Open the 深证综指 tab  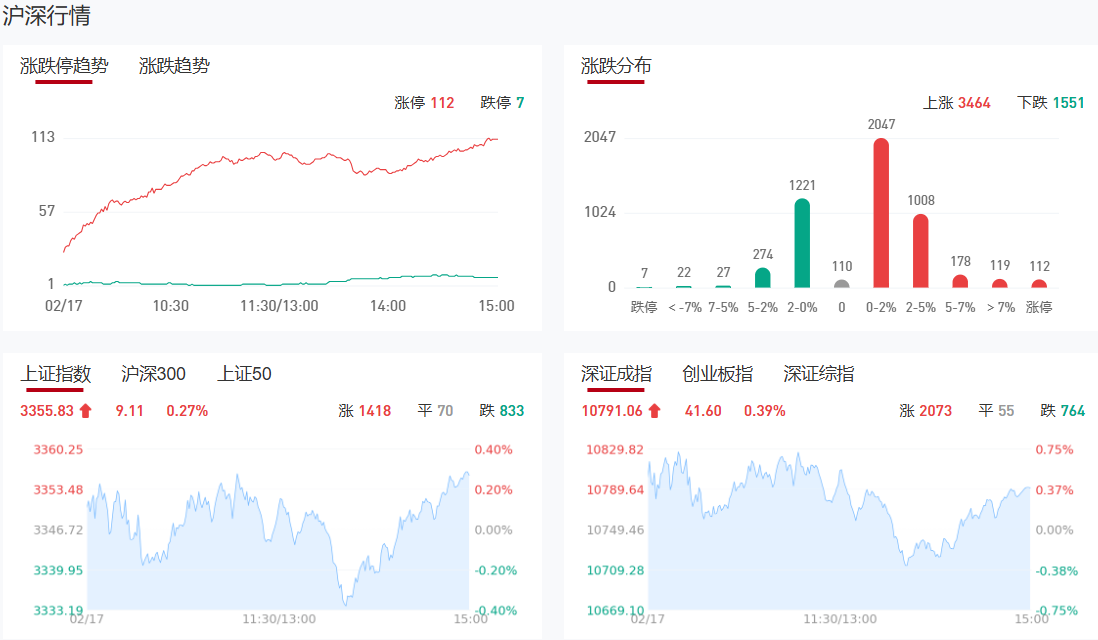[x=818, y=374]
